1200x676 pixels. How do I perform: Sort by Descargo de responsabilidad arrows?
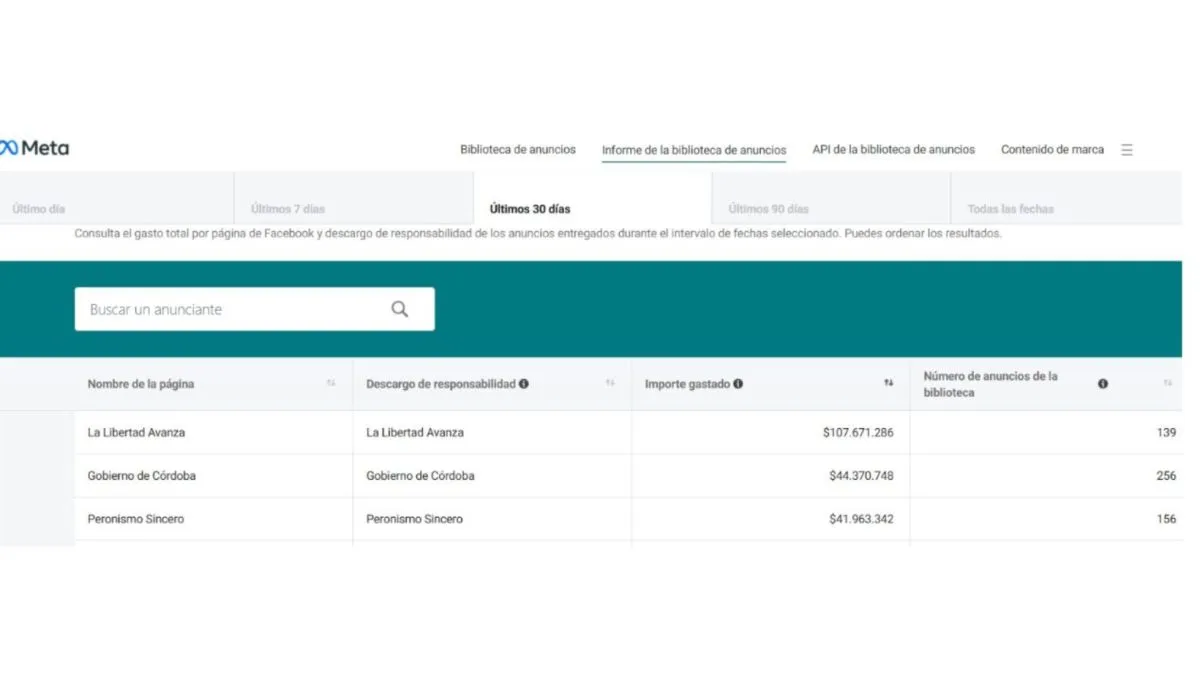pyautogui.click(x=610, y=384)
